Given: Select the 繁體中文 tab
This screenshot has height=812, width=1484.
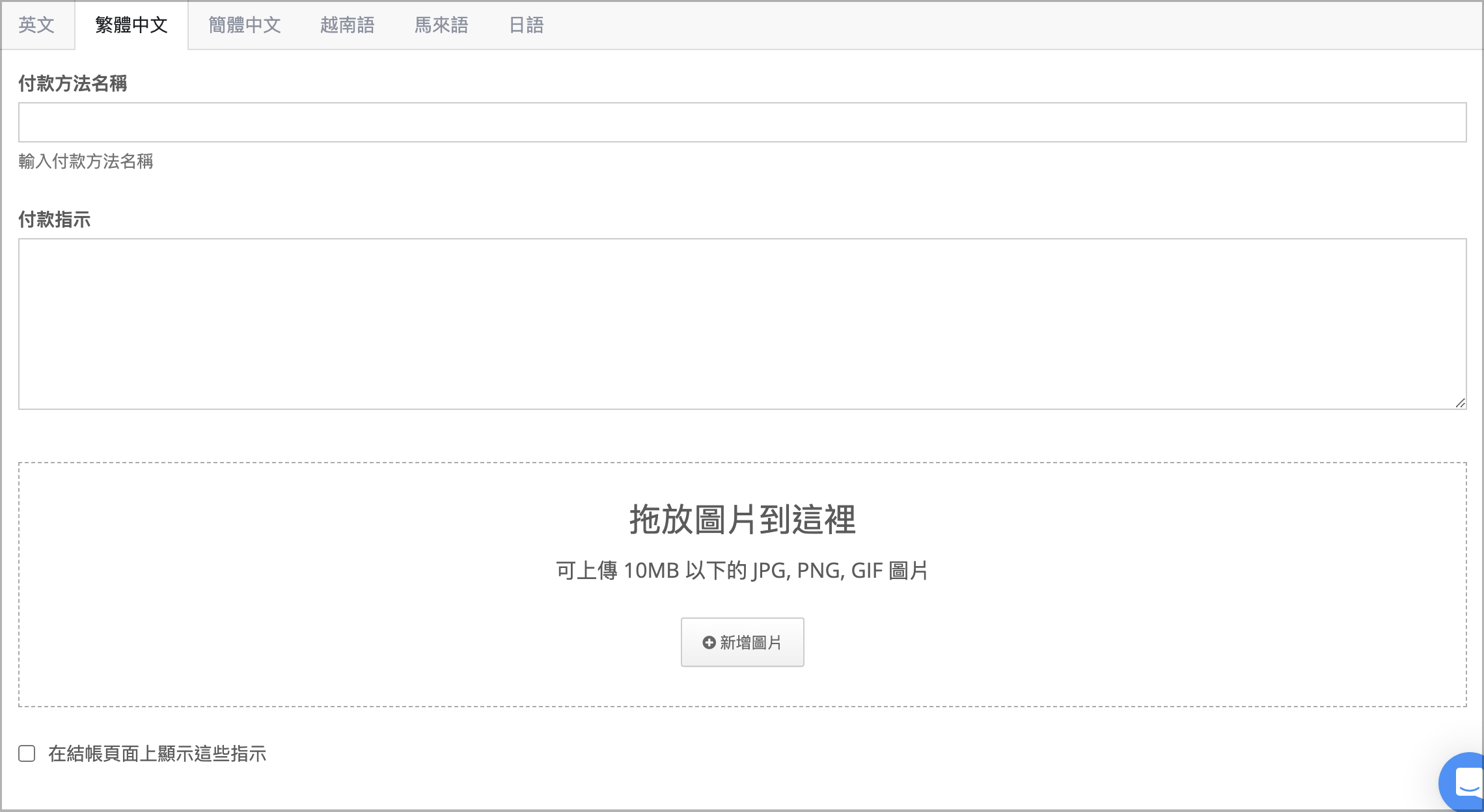Looking at the screenshot, I should 131,25.
